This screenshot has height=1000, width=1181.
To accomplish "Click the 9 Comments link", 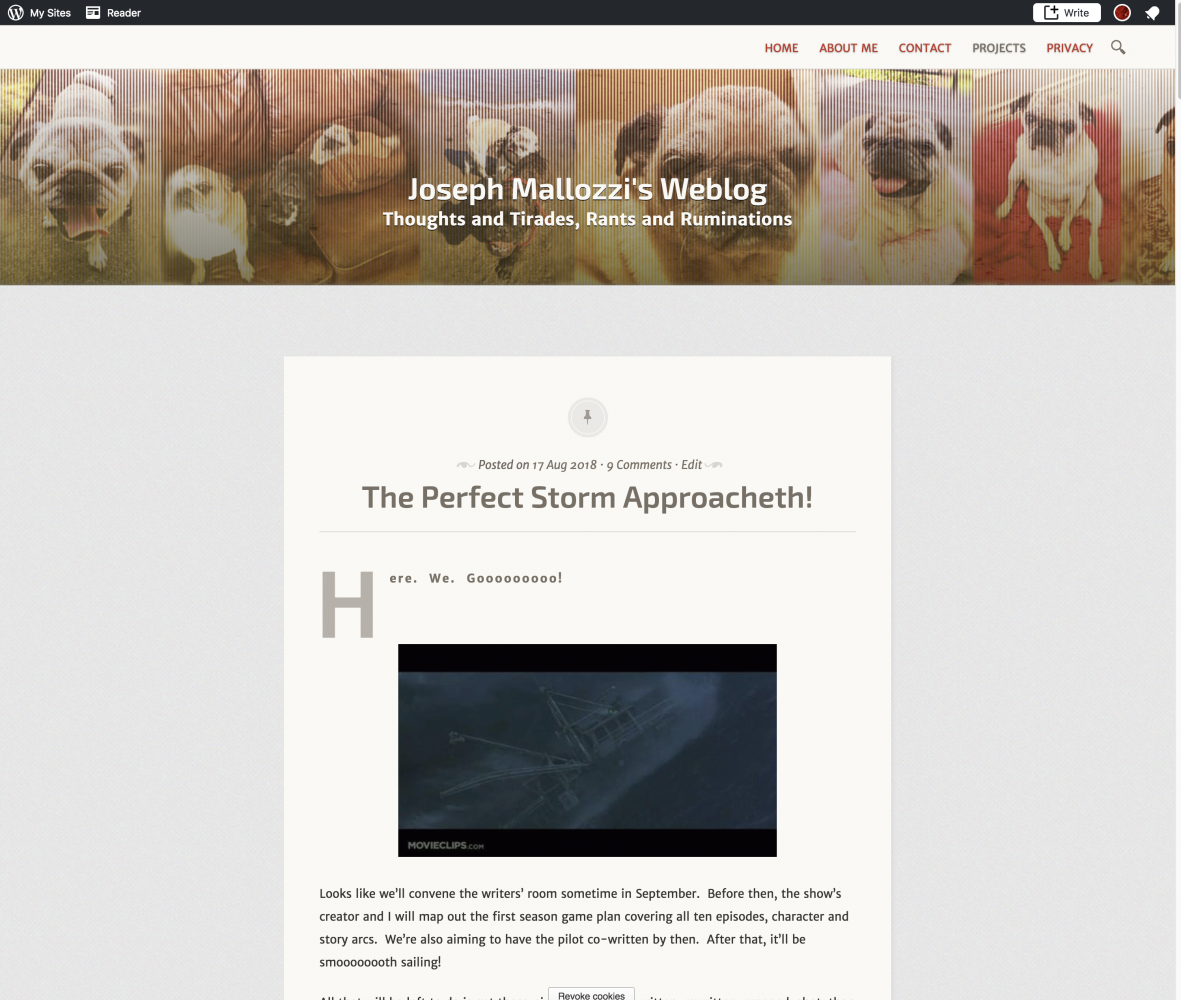I will click(x=639, y=465).
